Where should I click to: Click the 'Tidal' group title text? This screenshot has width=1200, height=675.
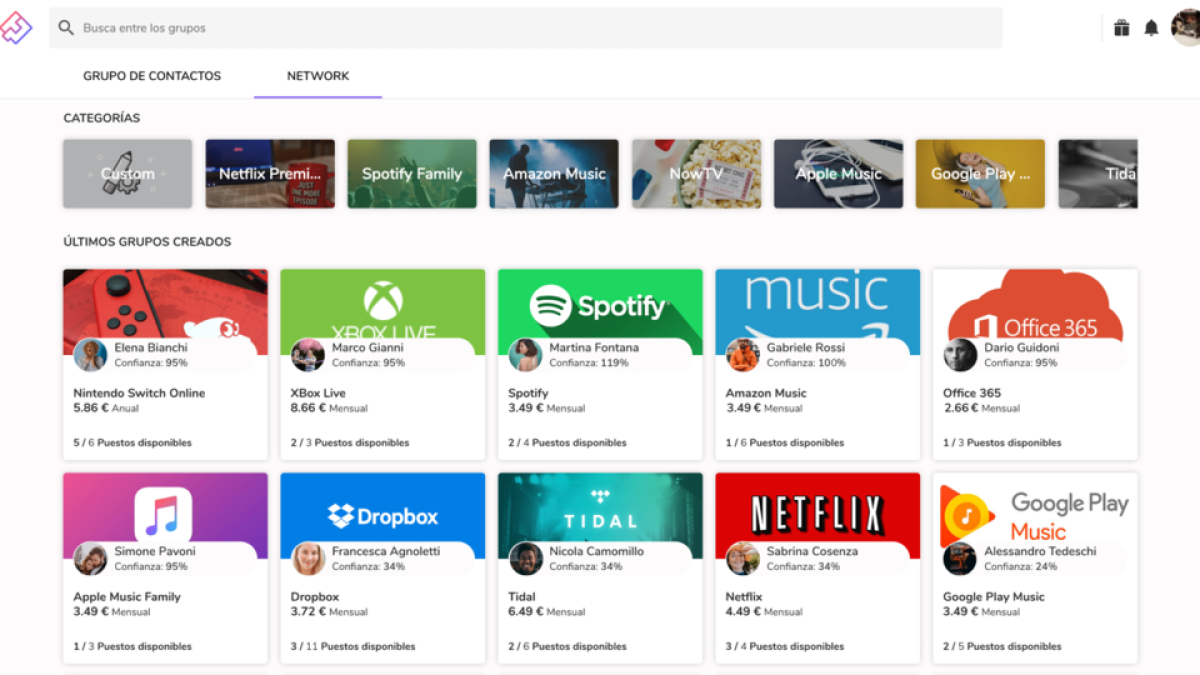[x=522, y=597]
